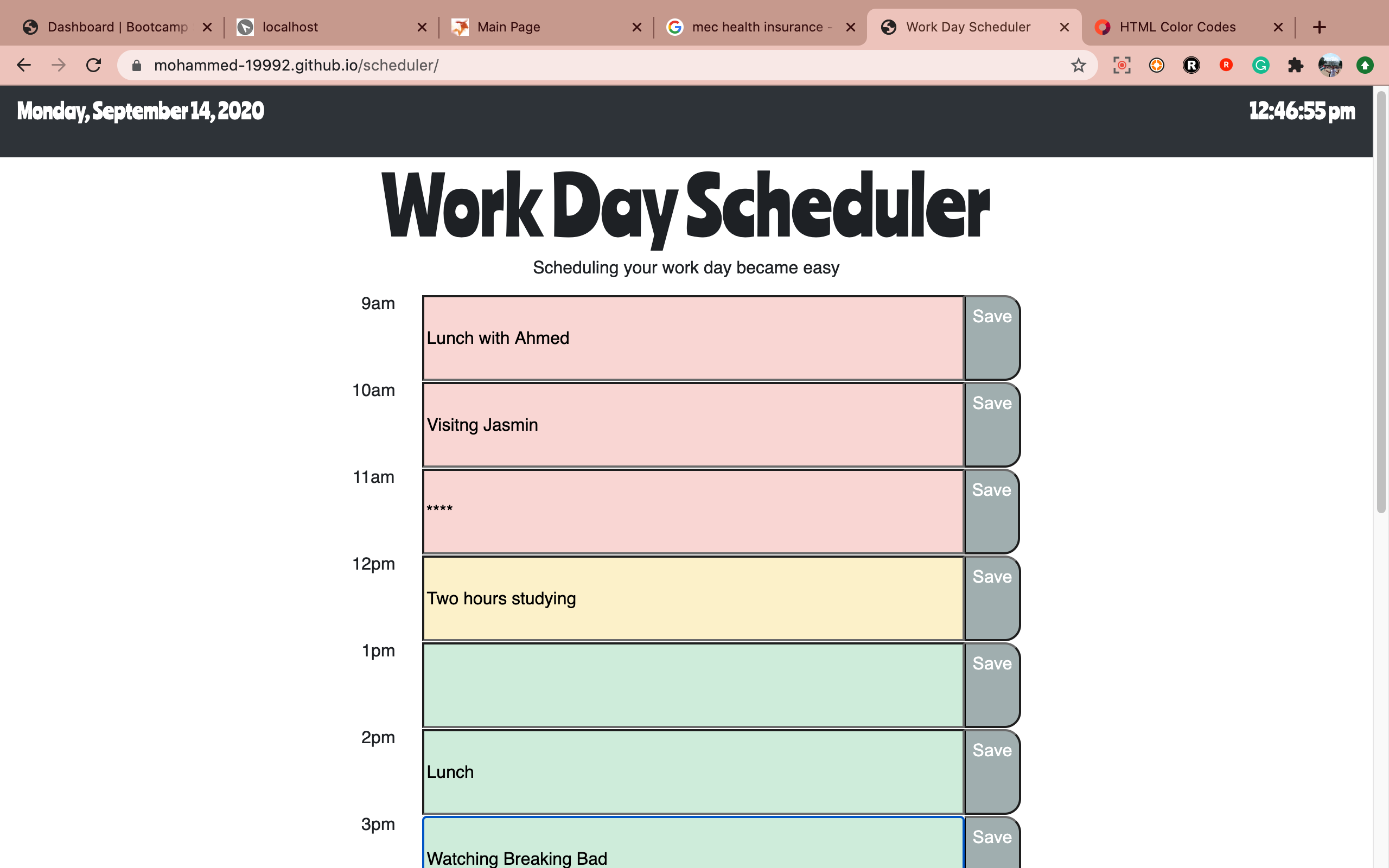The height and width of the screenshot is (868, 1389).
Task: Open the red R extension icon
Action: tap(1226, 65)
